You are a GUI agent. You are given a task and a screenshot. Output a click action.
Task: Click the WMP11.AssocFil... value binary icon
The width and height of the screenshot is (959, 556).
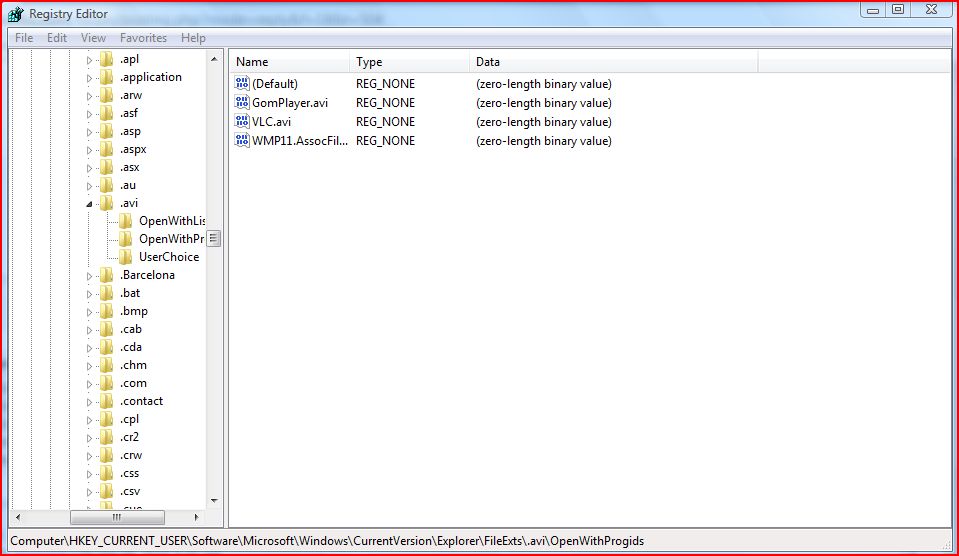(x=242, y=140)
